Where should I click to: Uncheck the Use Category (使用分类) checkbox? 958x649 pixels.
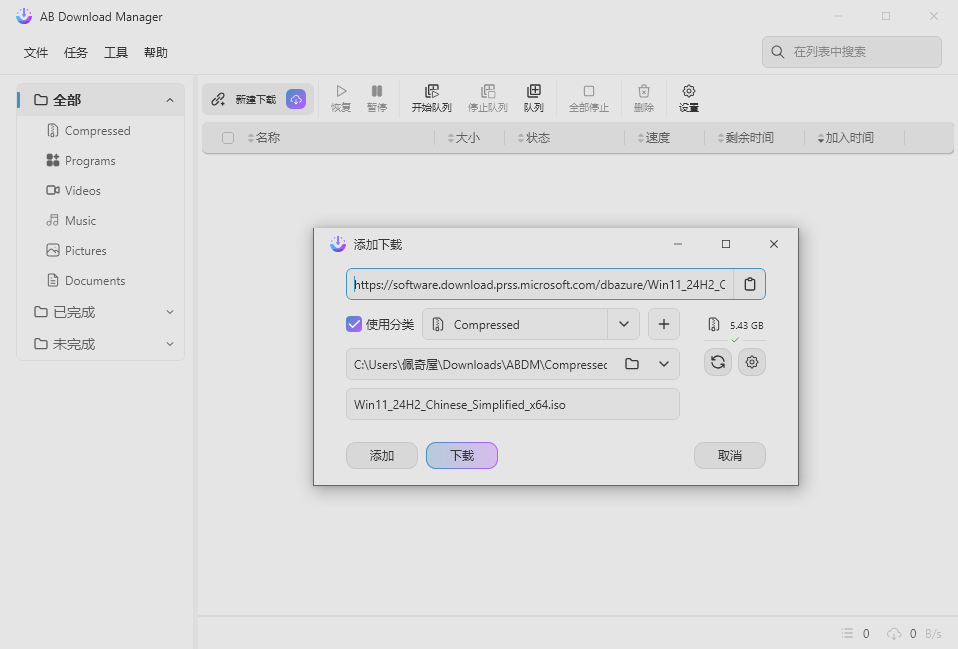[354, 324]
